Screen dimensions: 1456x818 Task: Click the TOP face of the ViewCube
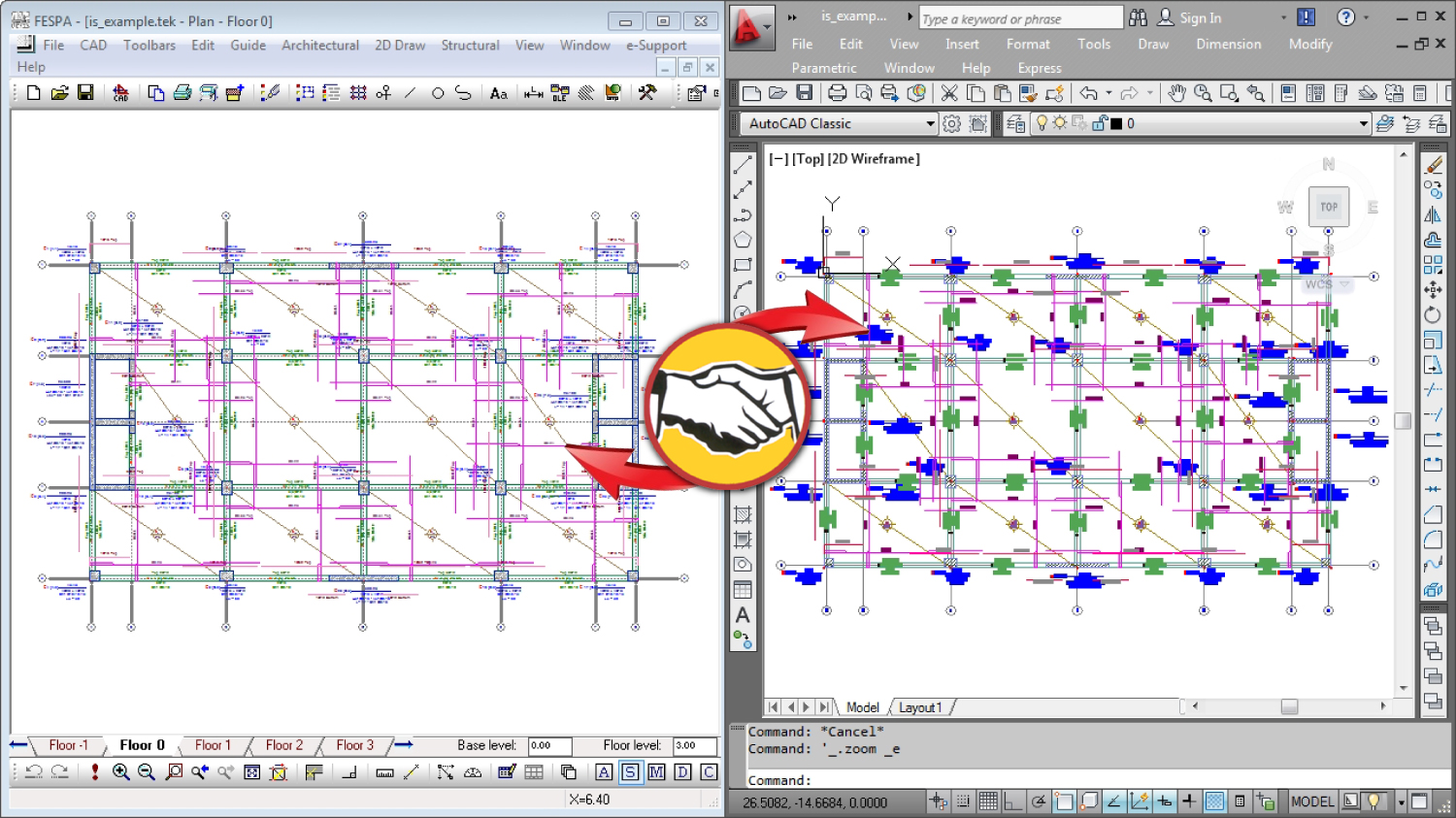click(x=1329, y=207)
